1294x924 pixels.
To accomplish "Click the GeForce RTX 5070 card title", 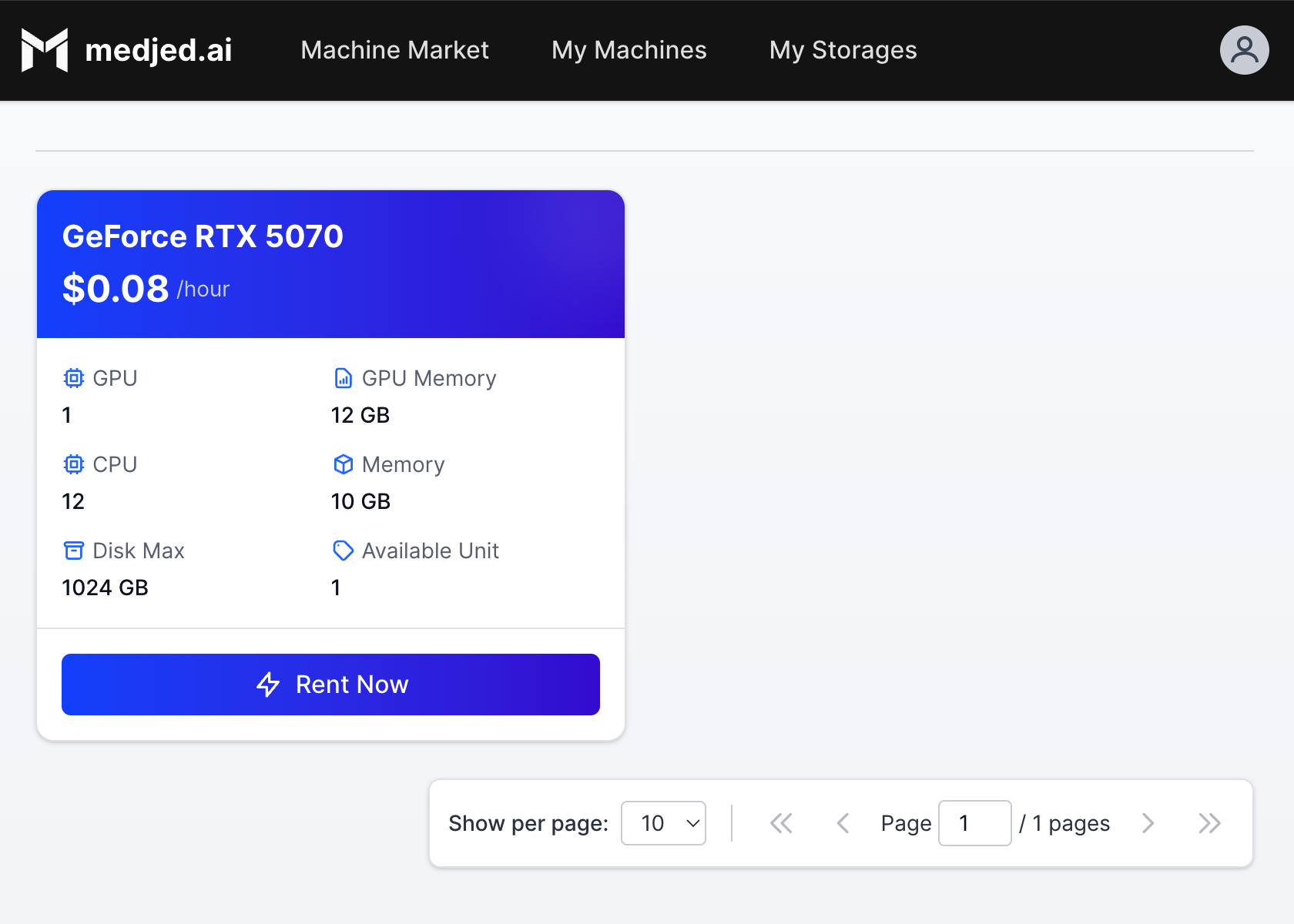I will [203, 236].
